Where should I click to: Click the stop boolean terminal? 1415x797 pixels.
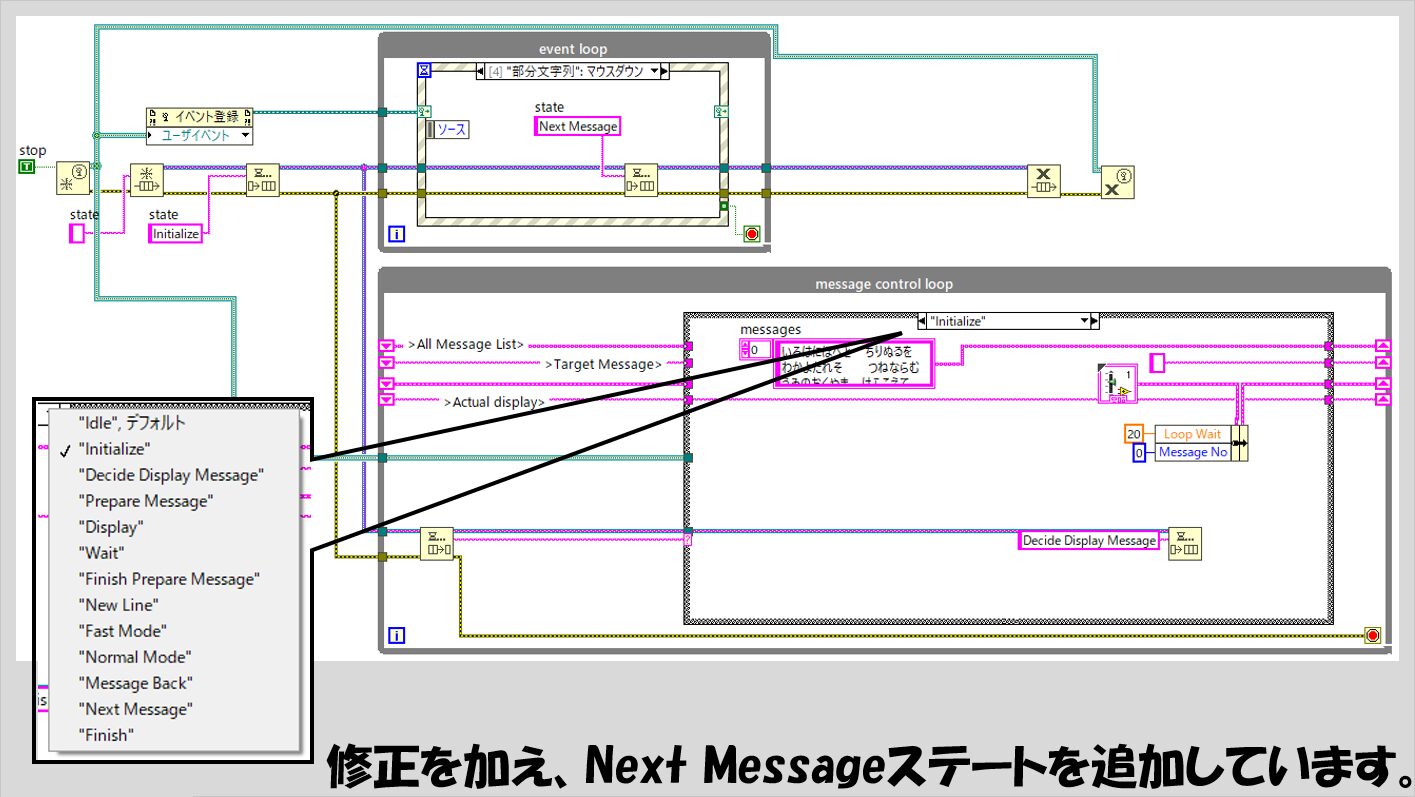click(x=27, y=165)
